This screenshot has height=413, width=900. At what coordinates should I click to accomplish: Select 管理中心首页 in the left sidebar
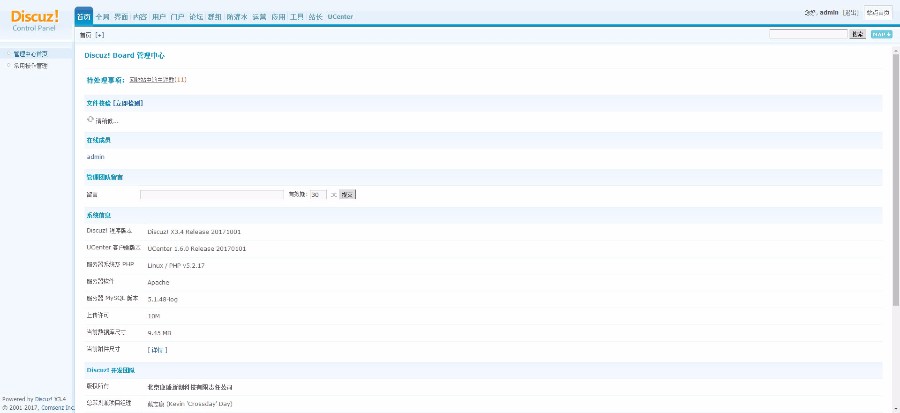point(30,53)
